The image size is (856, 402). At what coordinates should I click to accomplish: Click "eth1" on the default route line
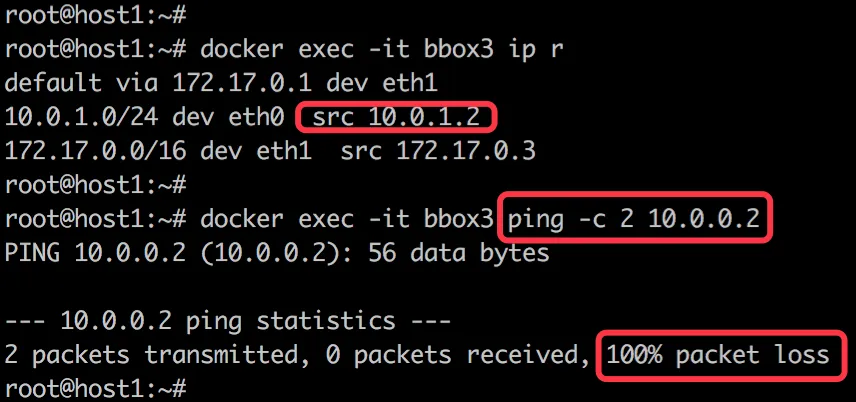pyautogui.click(x=410, y=84)
